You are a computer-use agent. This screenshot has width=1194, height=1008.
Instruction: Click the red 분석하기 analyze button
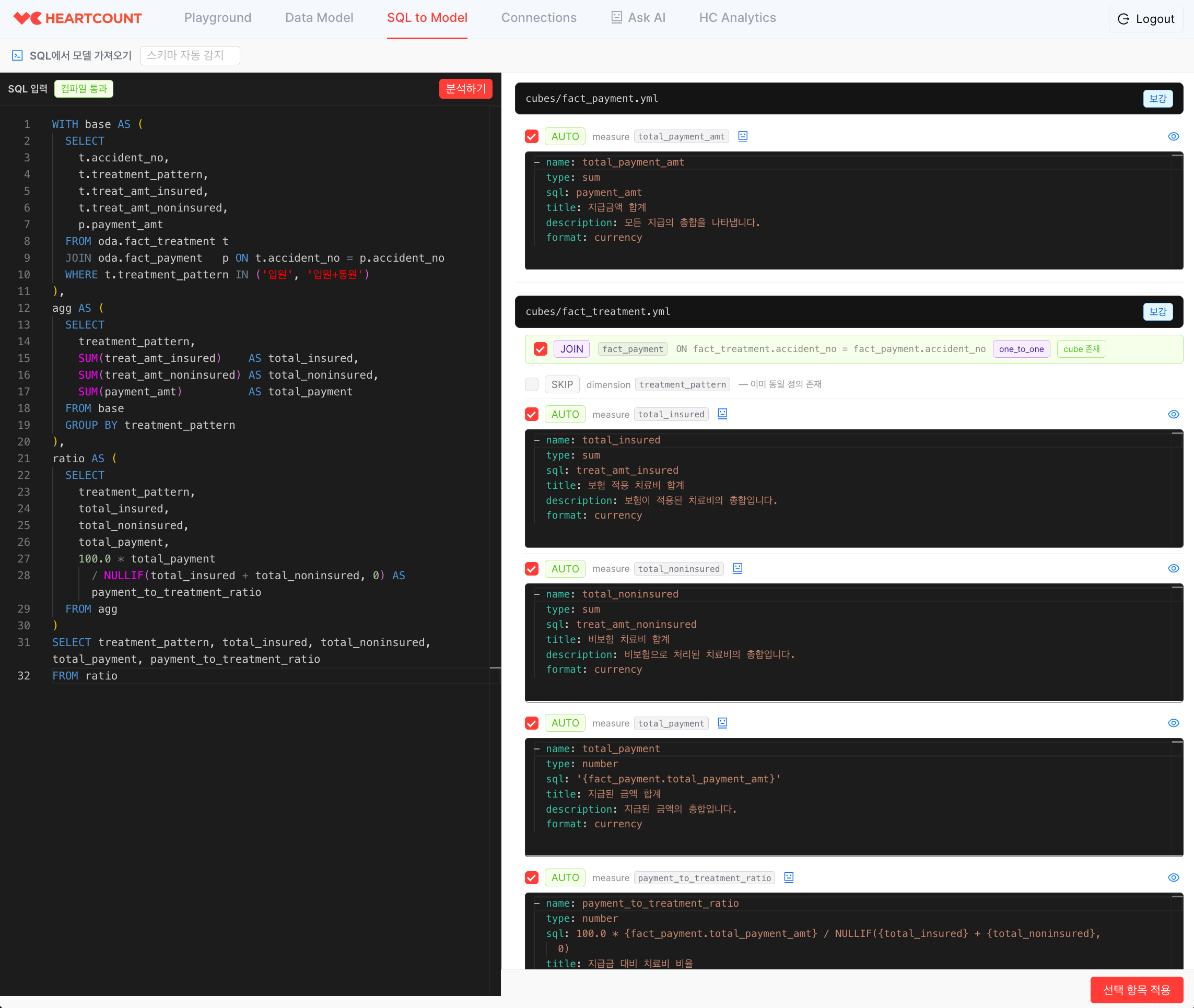pos(465,89)
